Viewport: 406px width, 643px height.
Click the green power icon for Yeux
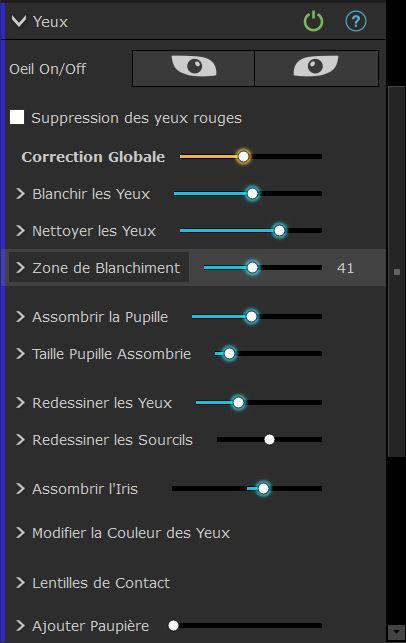tap(313, 21)
